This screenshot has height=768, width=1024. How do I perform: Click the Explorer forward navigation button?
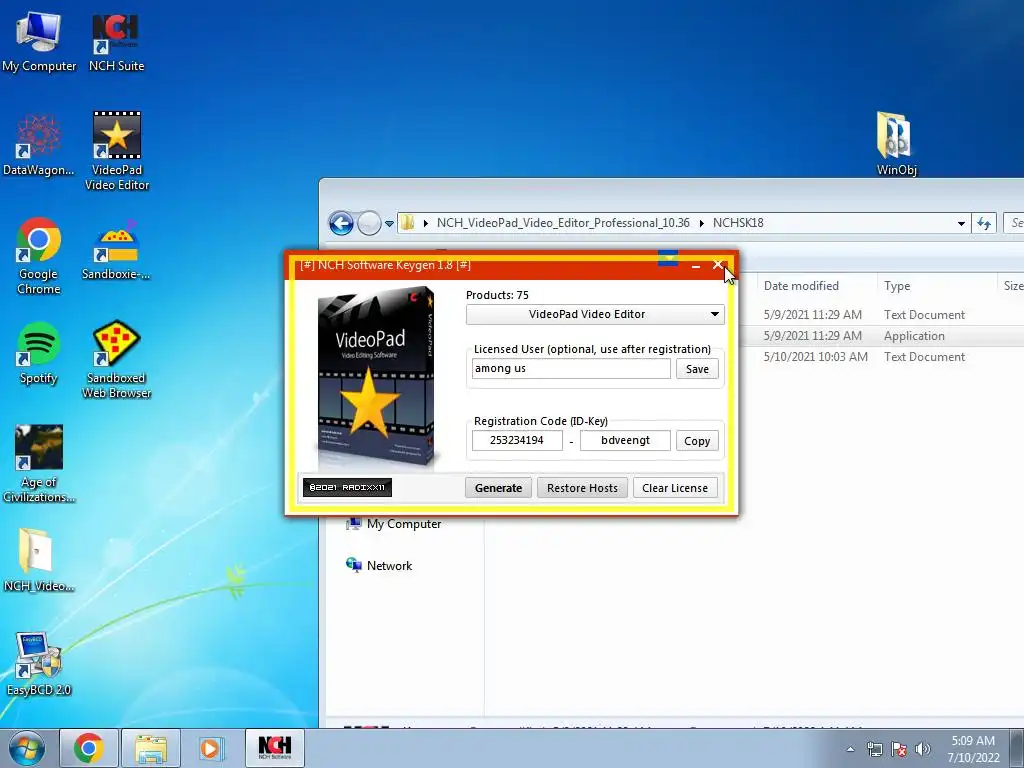[x=369, y=223]
